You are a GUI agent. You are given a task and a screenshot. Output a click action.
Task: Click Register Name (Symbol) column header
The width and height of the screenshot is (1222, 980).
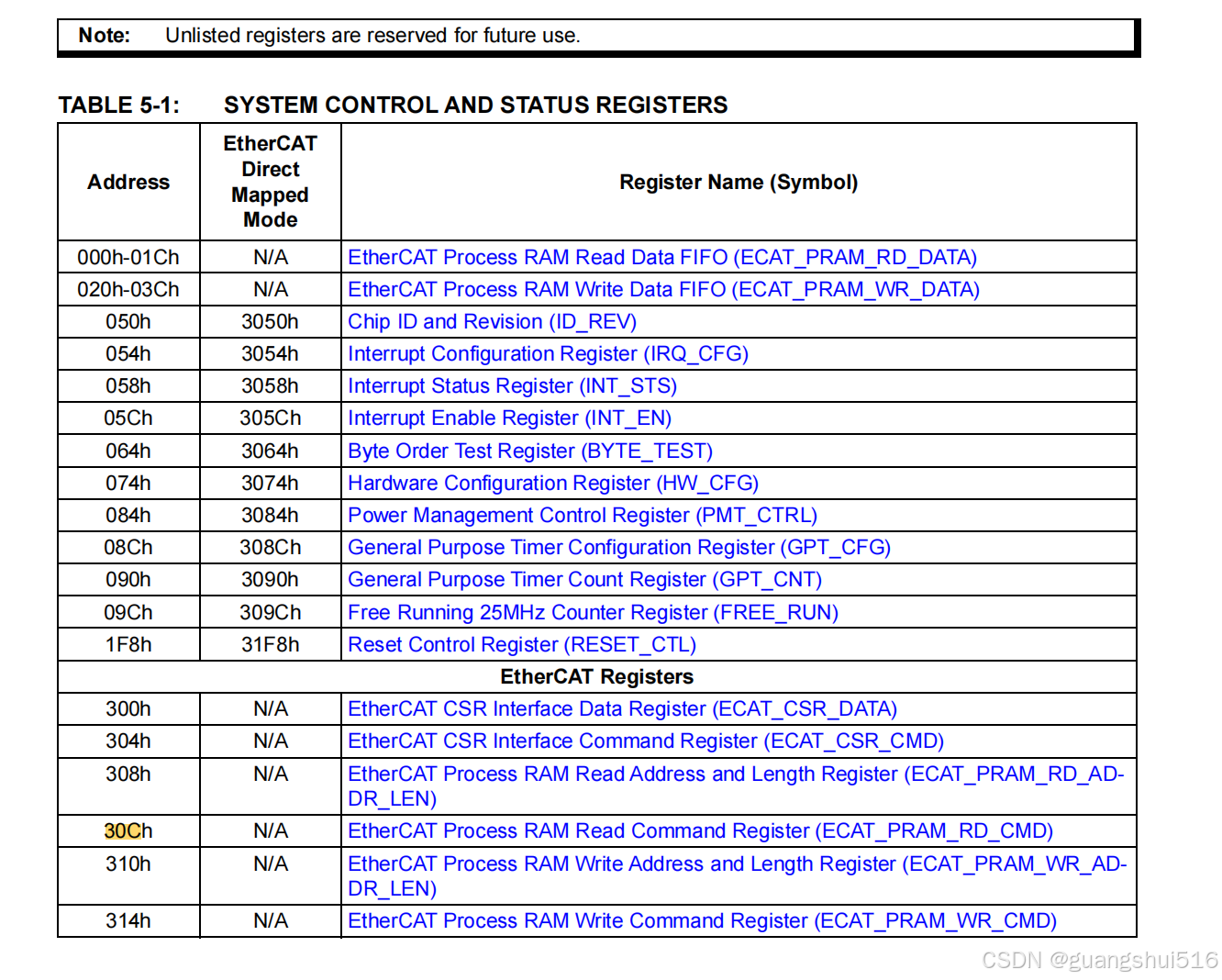[739, 182]
